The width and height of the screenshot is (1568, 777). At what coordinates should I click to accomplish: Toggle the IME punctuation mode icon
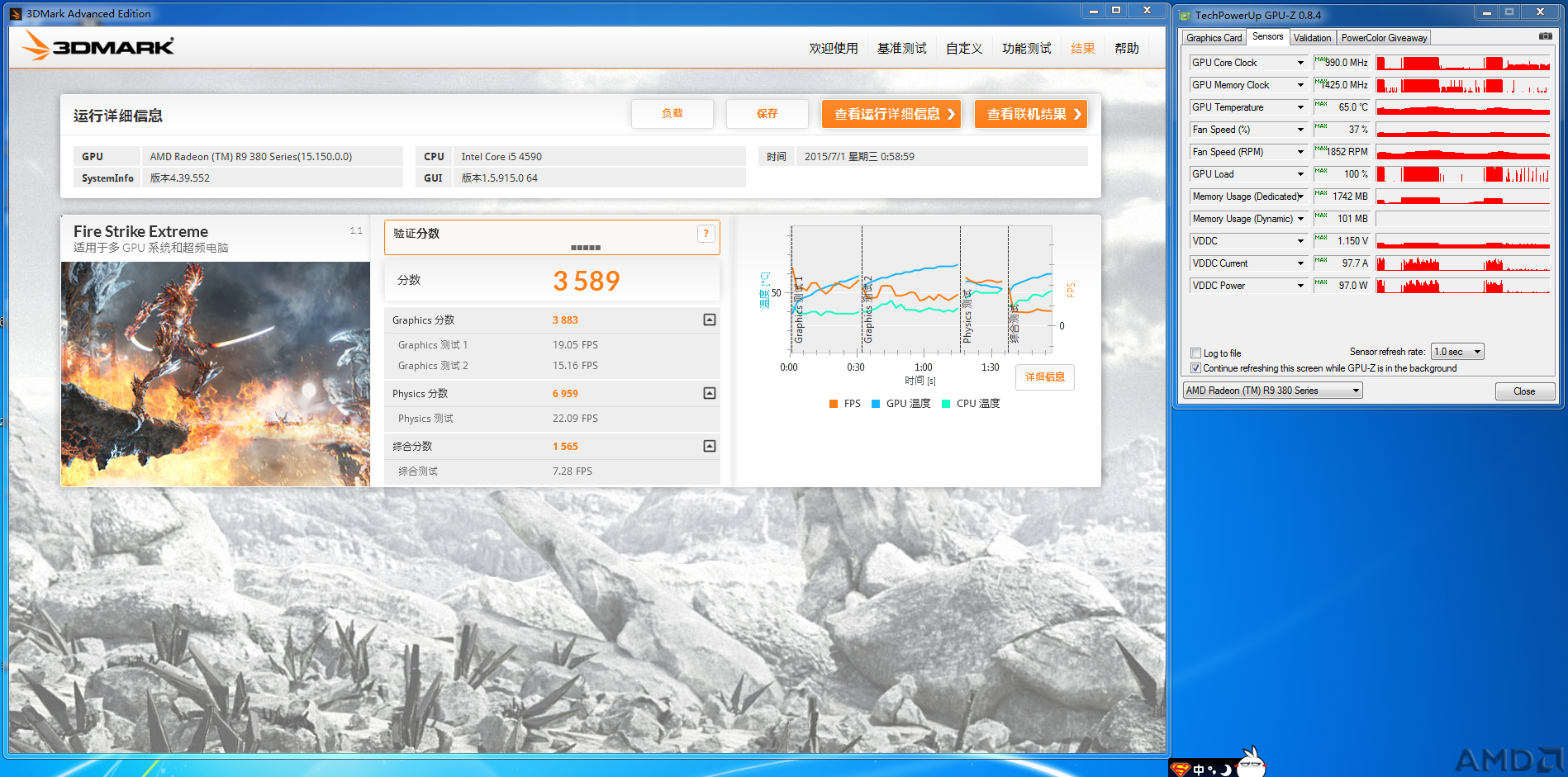pyautogui.click(x=1212, y=770)
